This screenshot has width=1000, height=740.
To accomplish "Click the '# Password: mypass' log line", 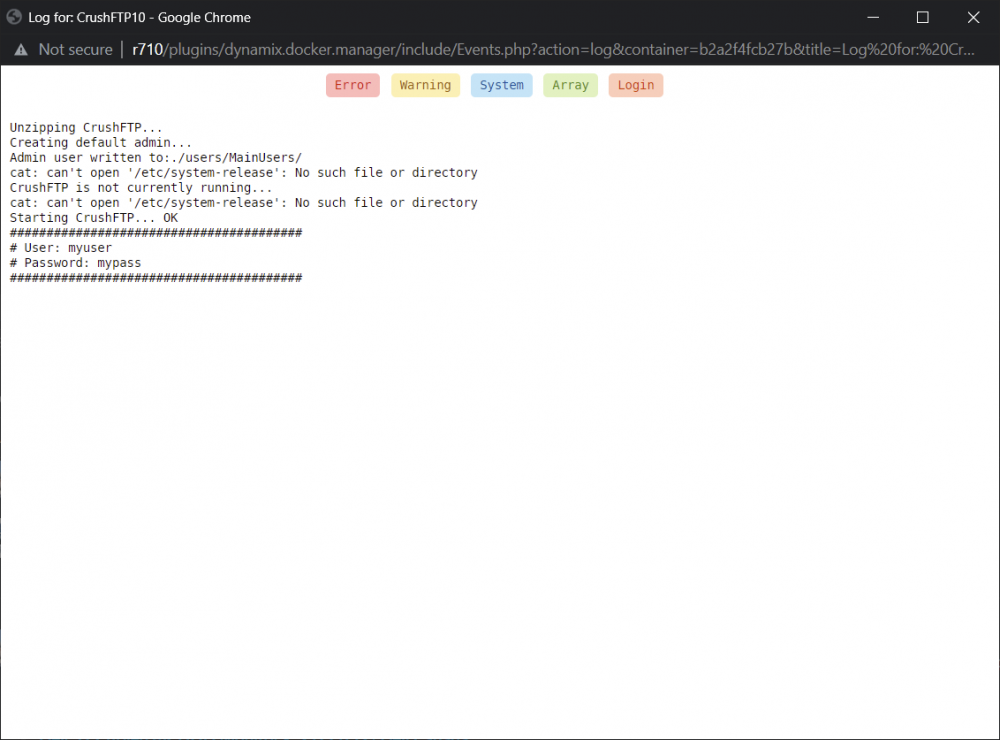I will pos(75,263).
